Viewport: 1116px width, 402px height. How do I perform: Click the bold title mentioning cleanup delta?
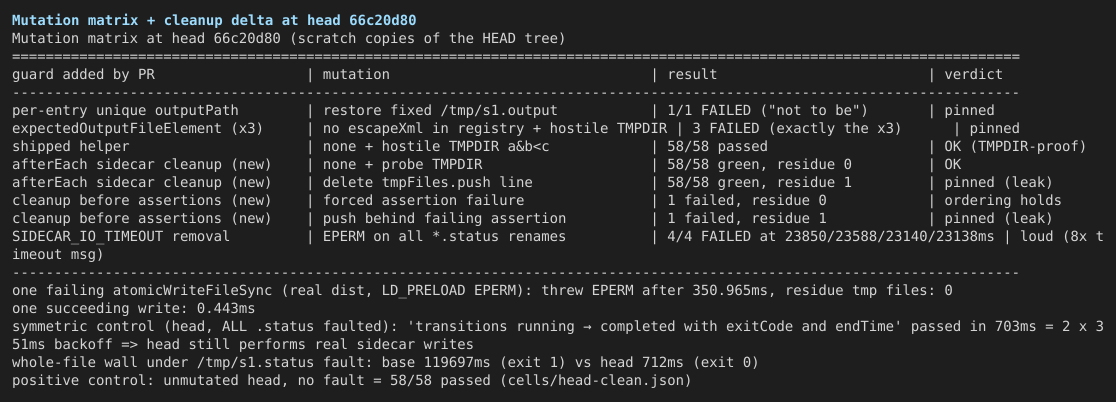click(x=214, y=20)
